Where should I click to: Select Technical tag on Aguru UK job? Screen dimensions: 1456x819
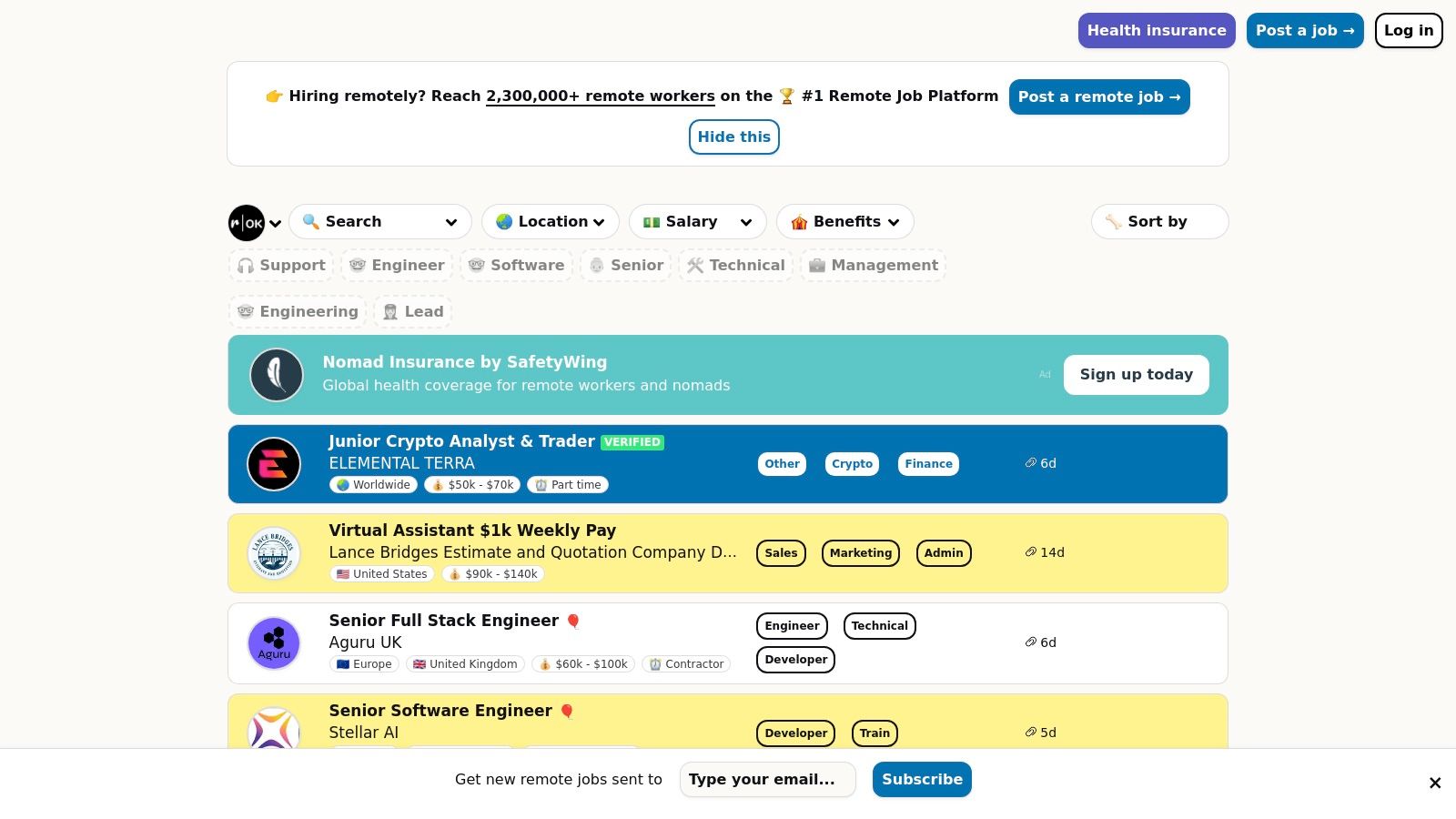pyautogui.click(x=880, y=626)
